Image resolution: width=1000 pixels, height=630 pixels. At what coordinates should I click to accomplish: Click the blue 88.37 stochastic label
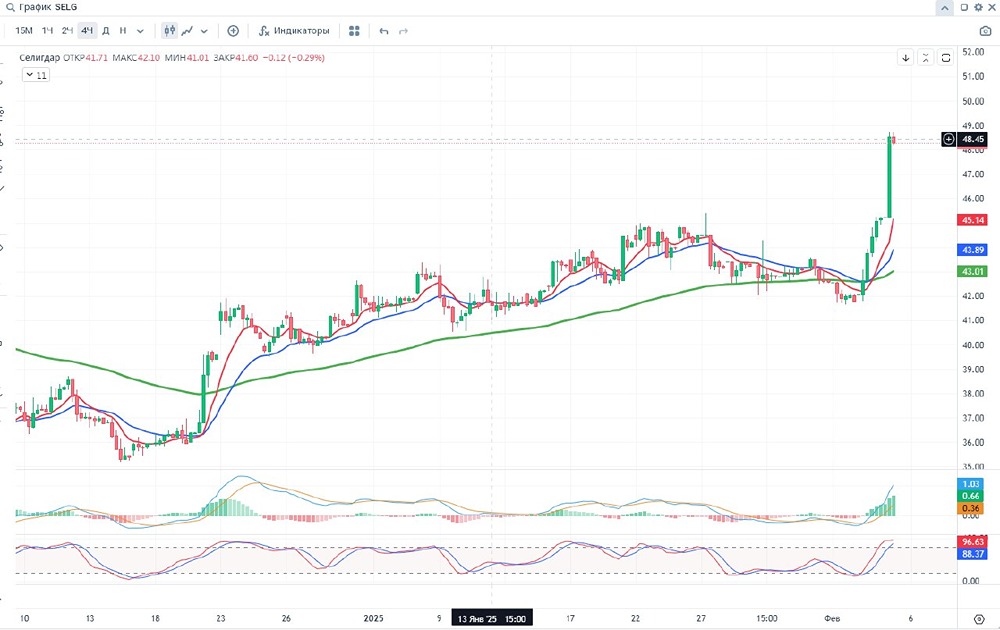973,554
